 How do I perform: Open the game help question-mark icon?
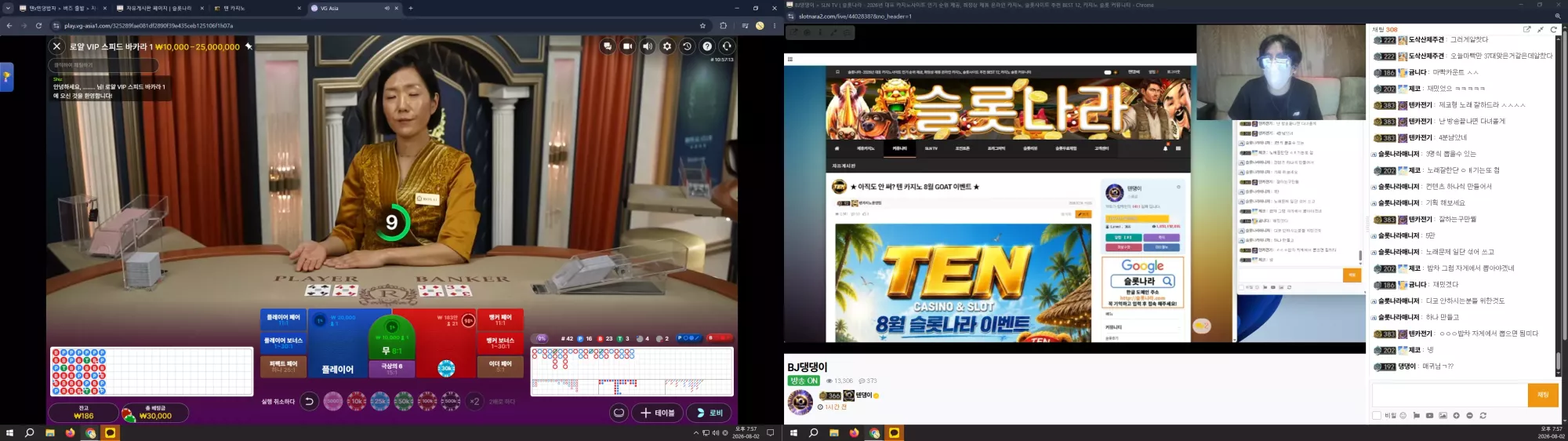(707, 46)
